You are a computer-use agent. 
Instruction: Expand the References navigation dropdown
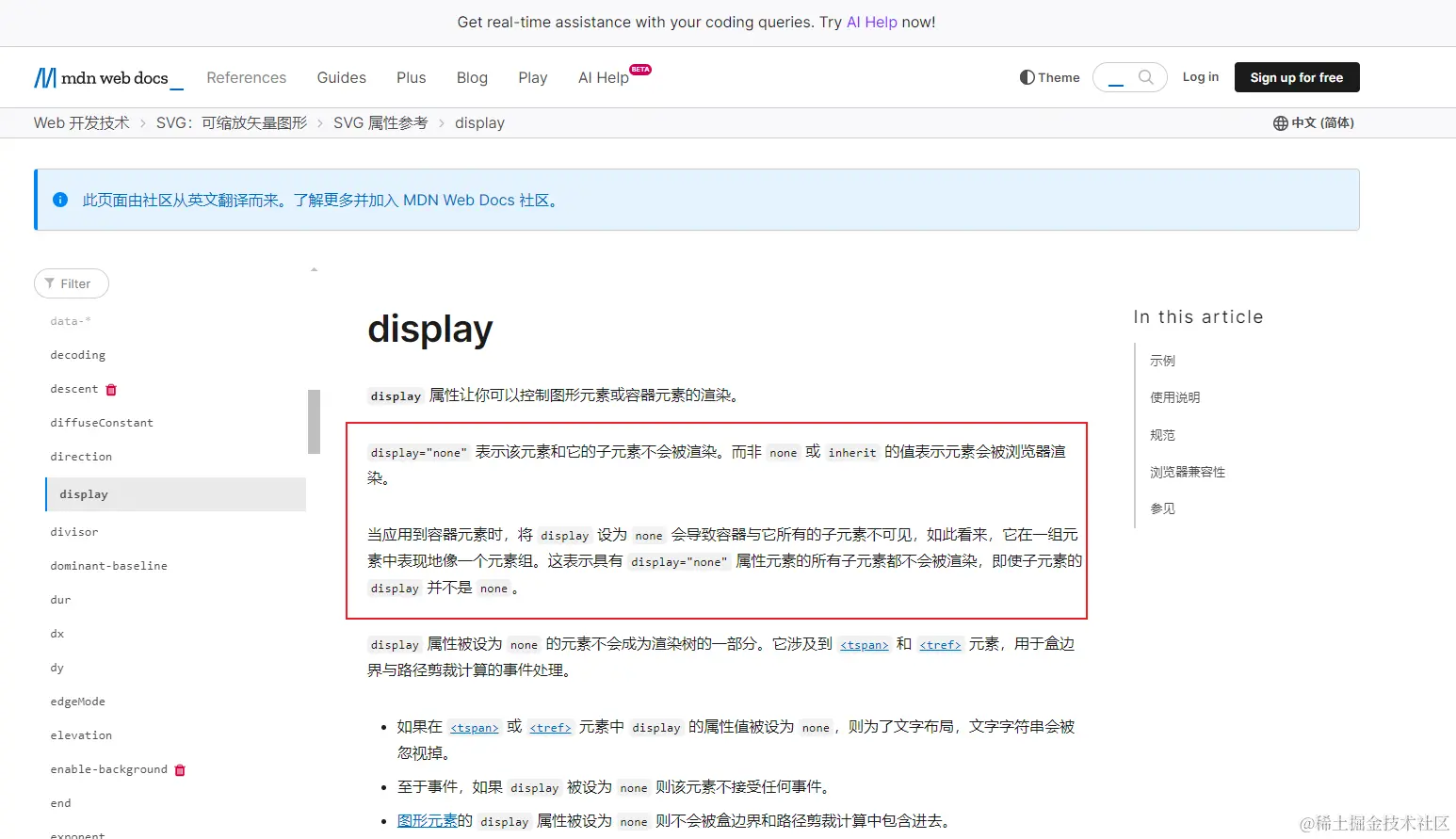coord(246,77)
